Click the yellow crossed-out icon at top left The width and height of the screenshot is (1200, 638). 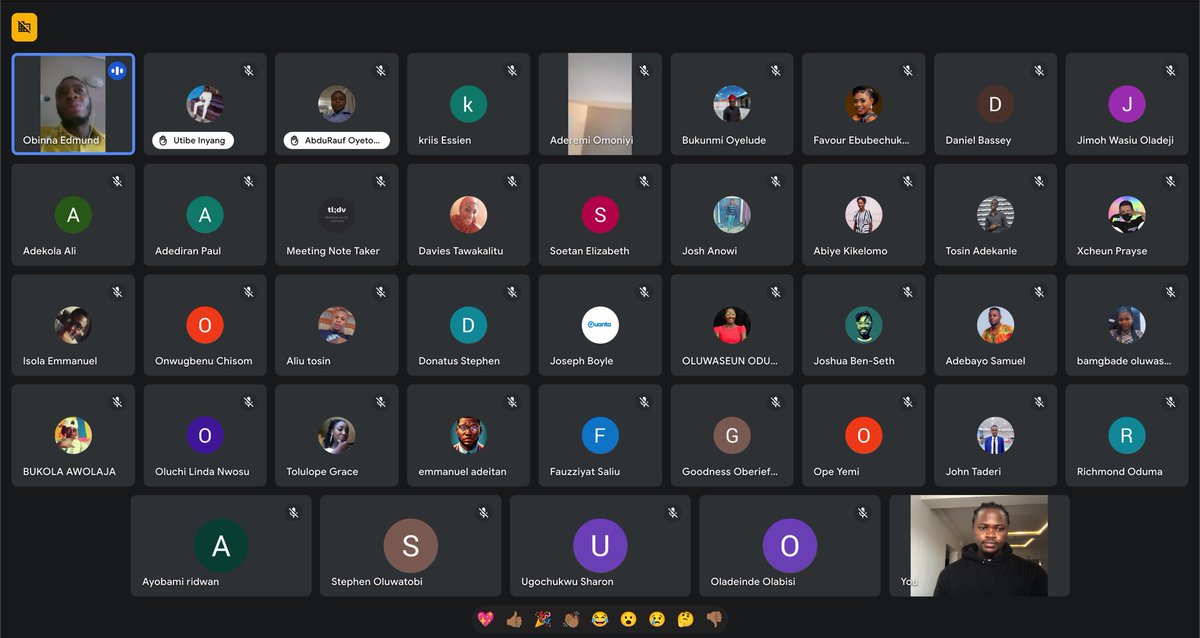pos(24,28)
